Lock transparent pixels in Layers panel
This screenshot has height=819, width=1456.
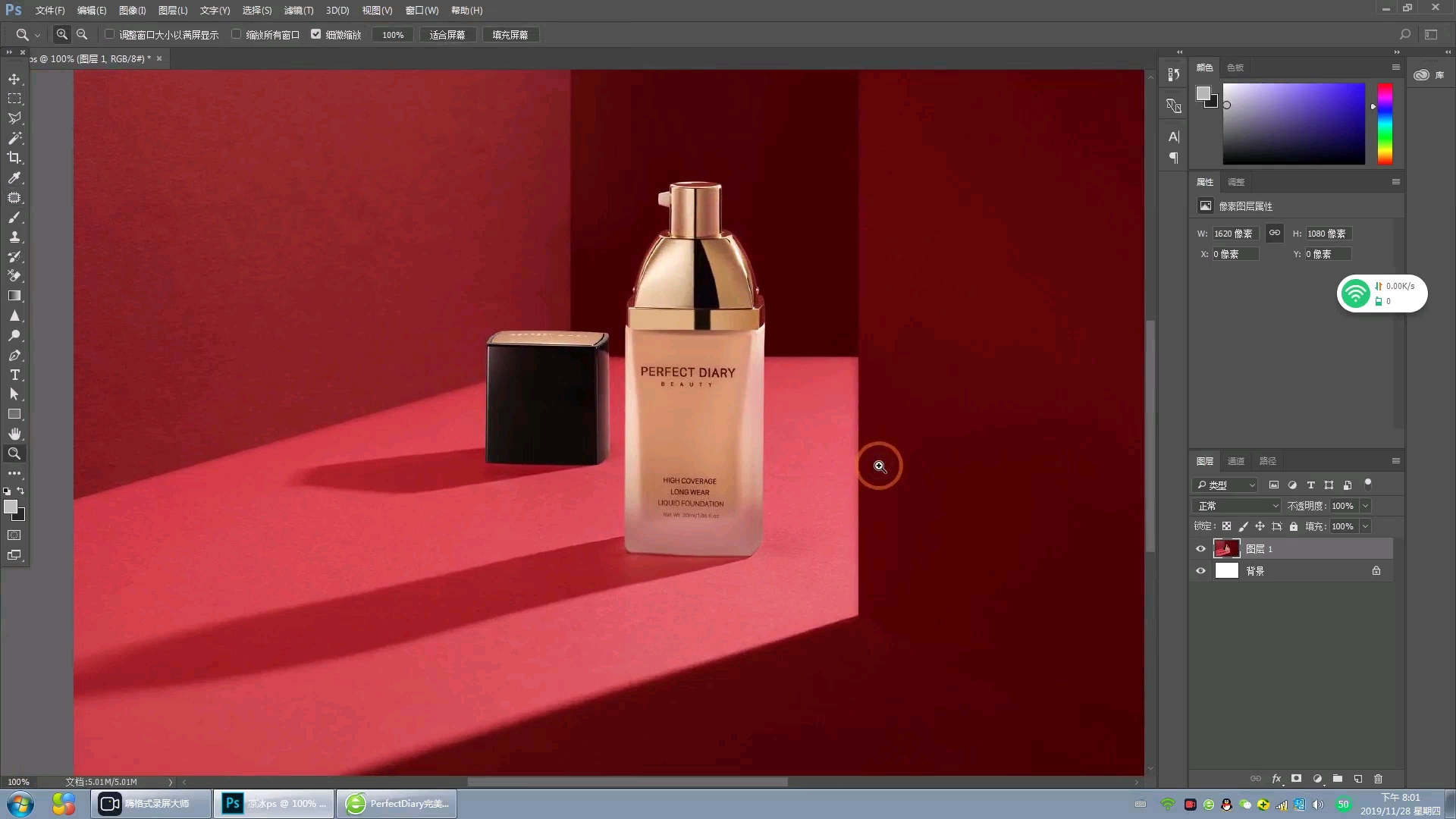tap(1226, 526)
